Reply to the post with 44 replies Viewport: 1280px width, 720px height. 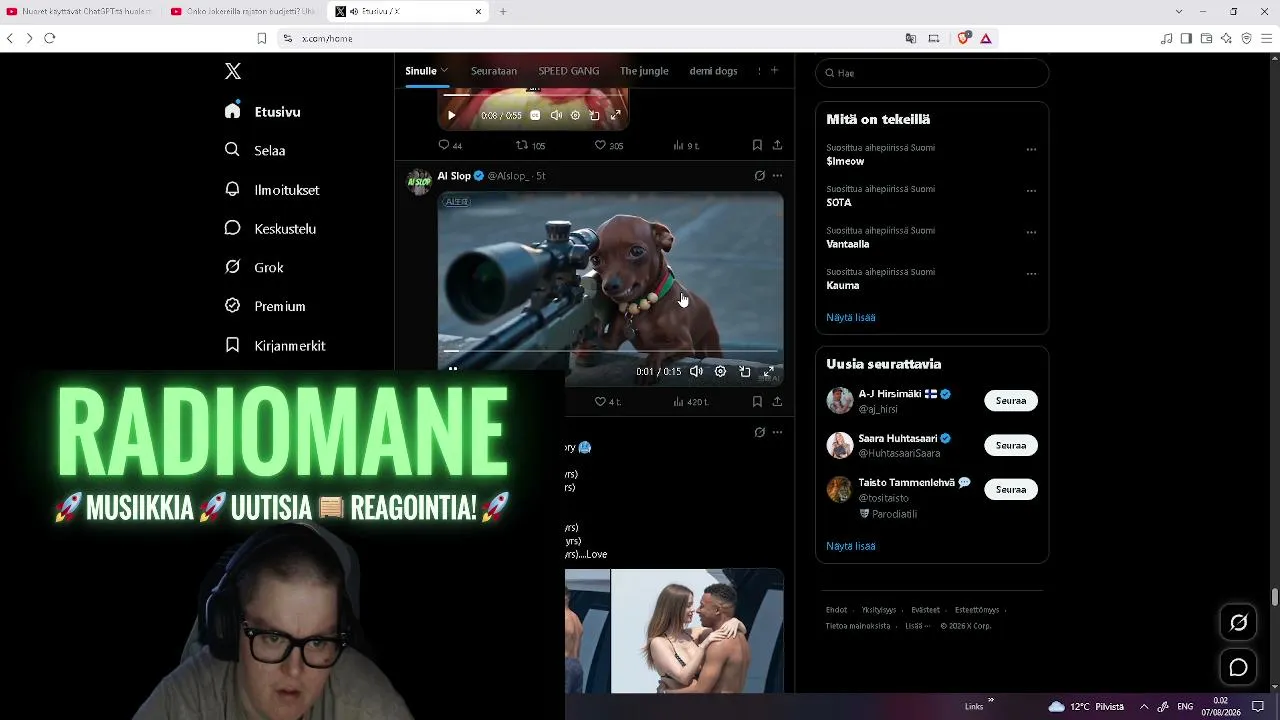pyautogui.click(x=450, y=145)
